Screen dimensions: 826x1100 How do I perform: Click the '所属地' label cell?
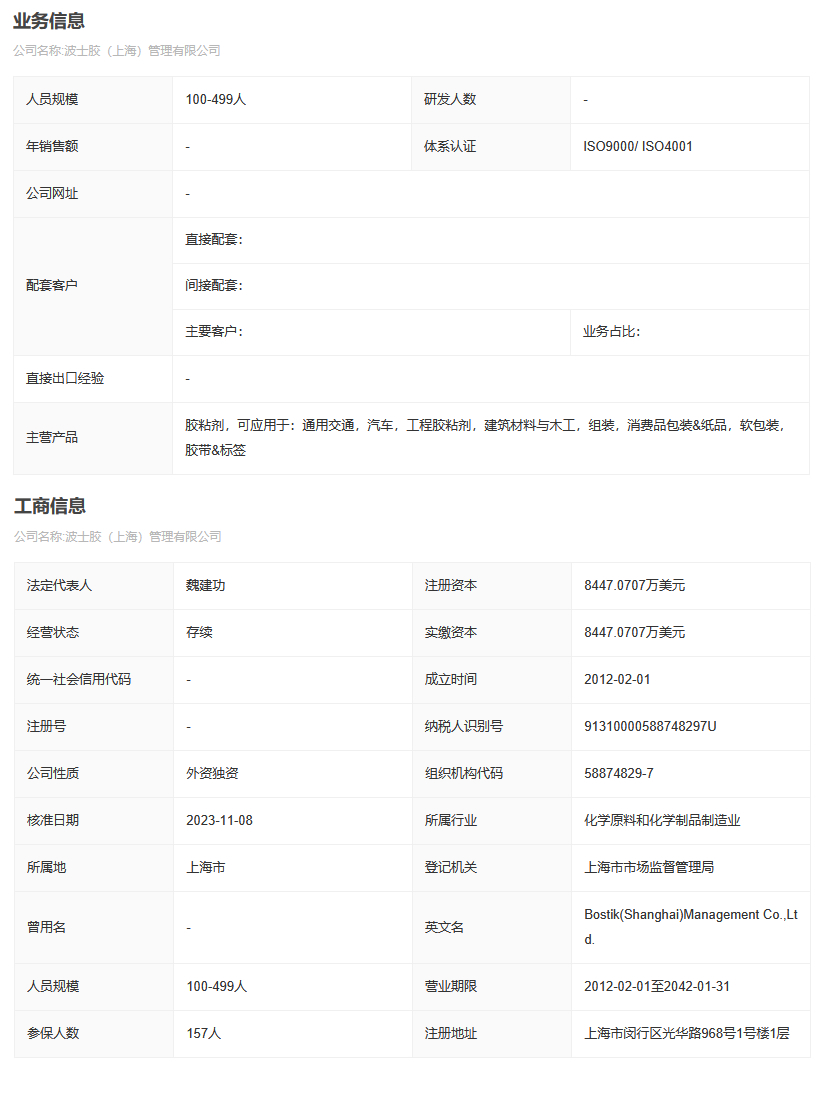pos(93,868)
